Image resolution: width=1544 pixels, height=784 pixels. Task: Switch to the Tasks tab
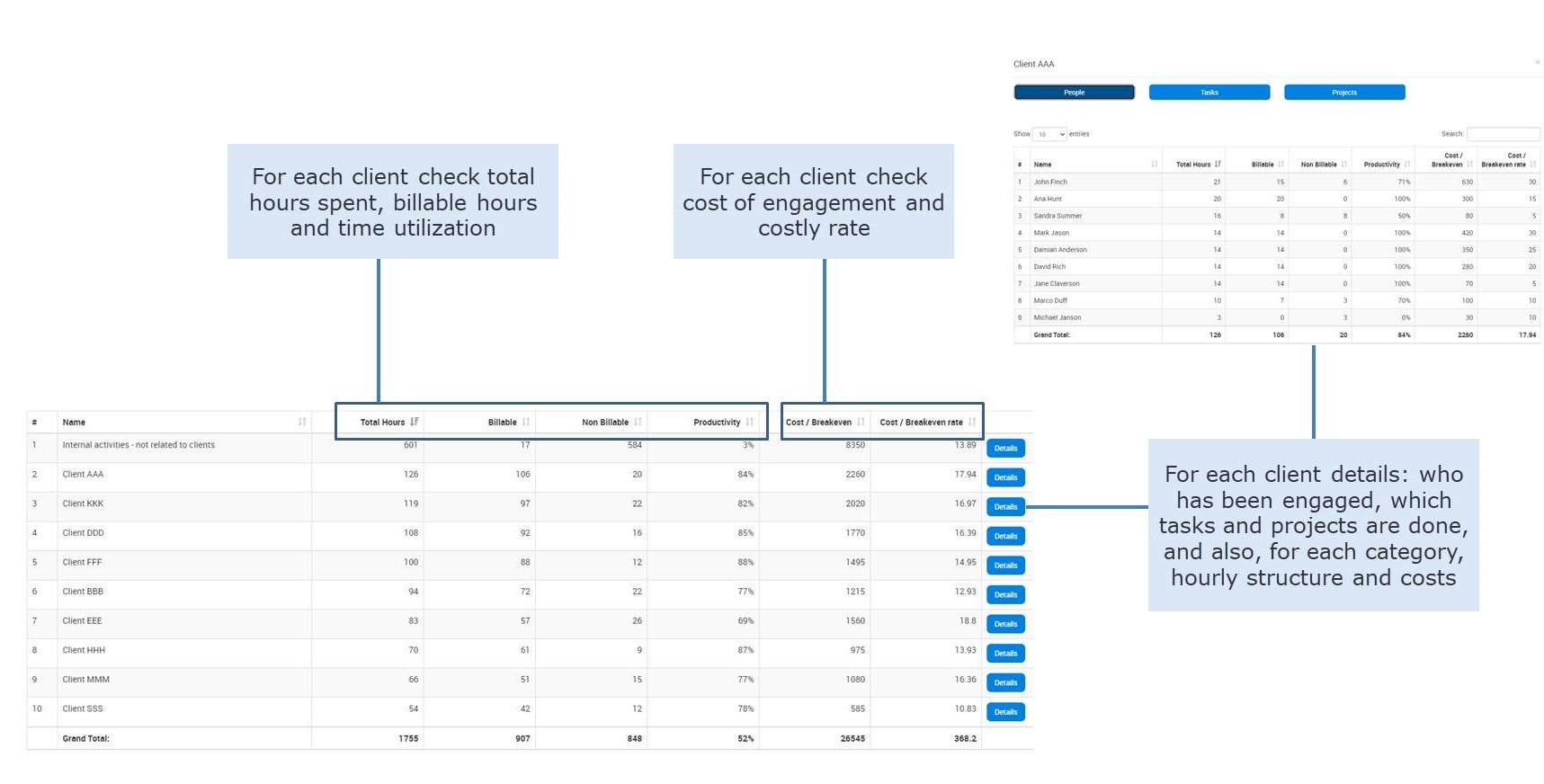(x=1209, y=92)
